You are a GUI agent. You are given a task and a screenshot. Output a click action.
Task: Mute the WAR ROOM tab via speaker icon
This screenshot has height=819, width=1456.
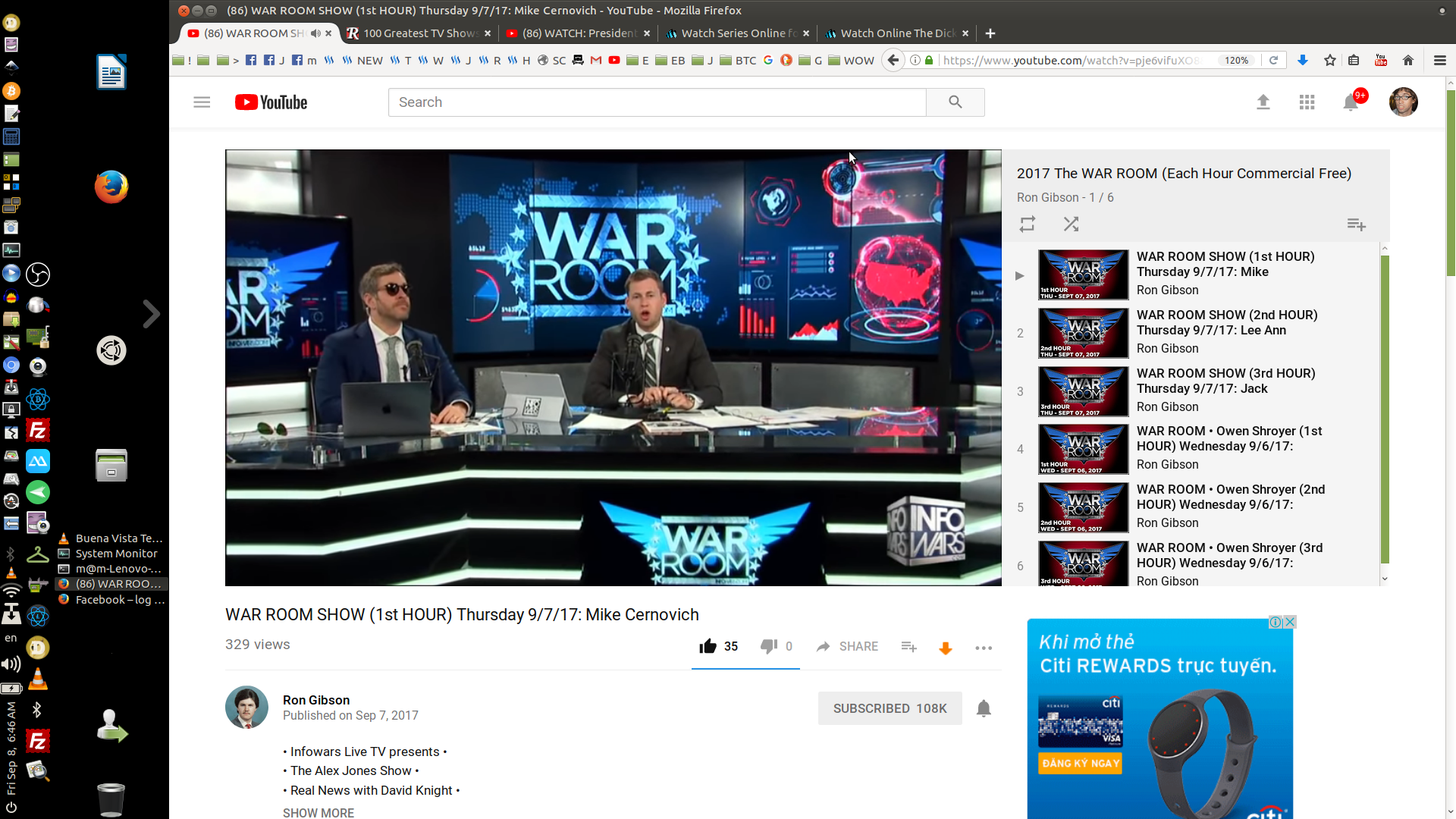tap(315, 33)
